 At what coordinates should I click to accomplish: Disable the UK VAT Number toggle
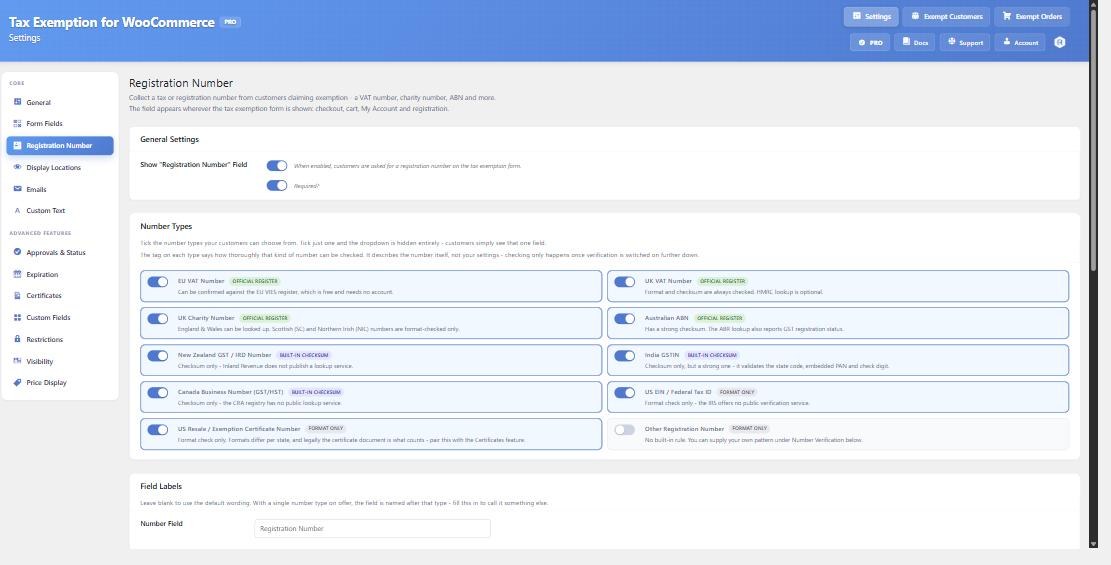(624, 281)
